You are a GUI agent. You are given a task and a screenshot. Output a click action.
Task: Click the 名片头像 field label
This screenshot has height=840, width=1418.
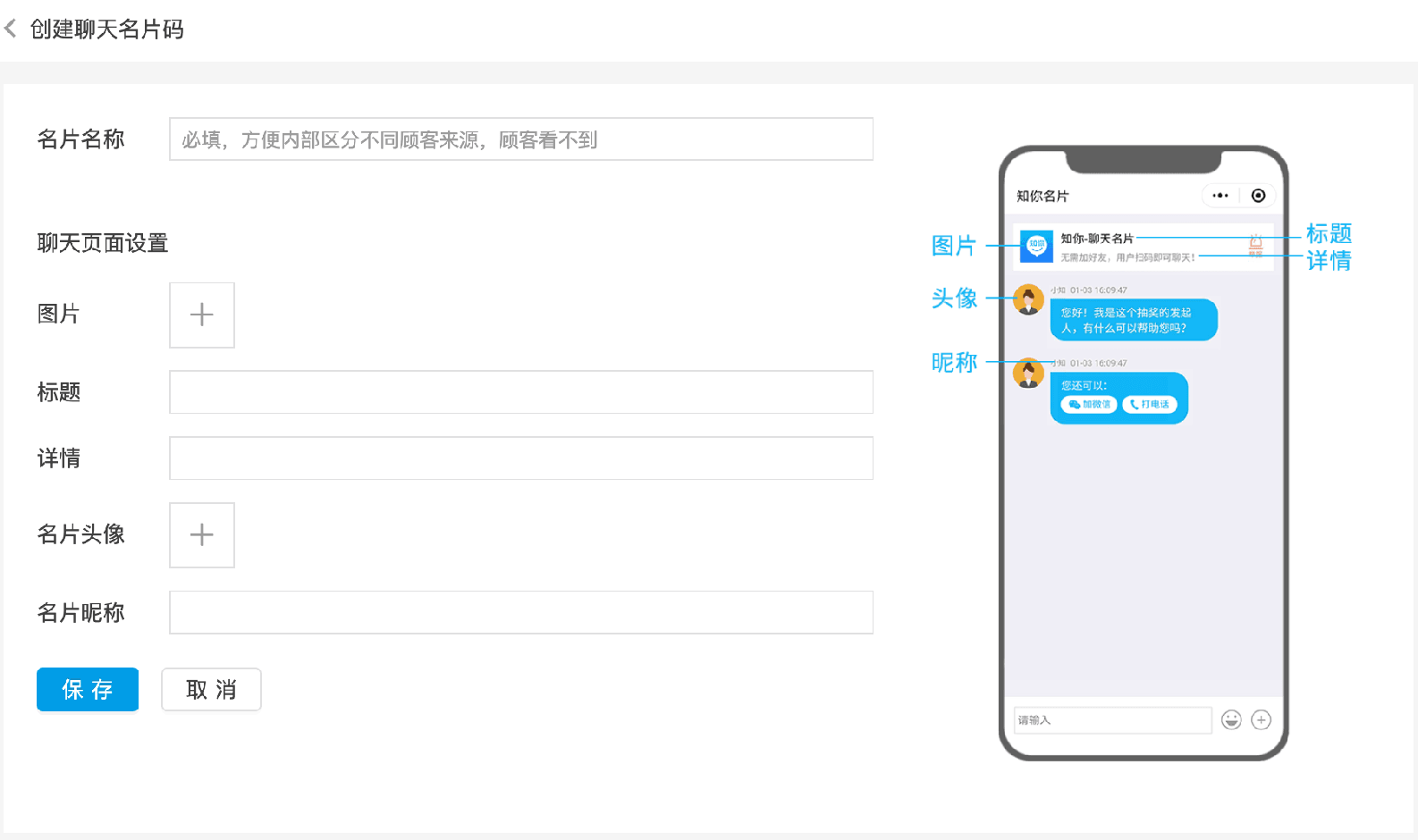(x=80, y=534)
